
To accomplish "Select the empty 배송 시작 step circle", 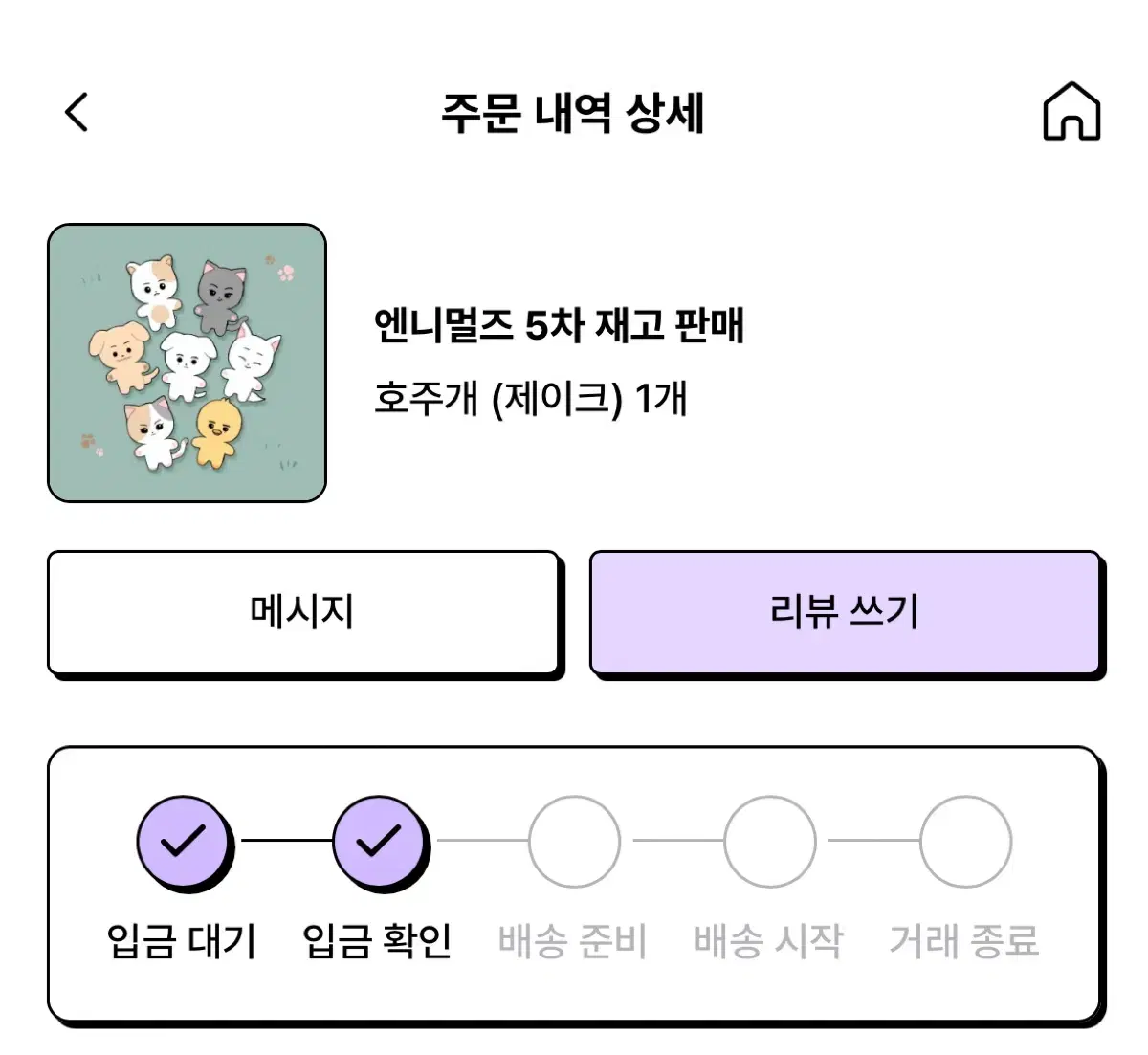I will [770, 842].
